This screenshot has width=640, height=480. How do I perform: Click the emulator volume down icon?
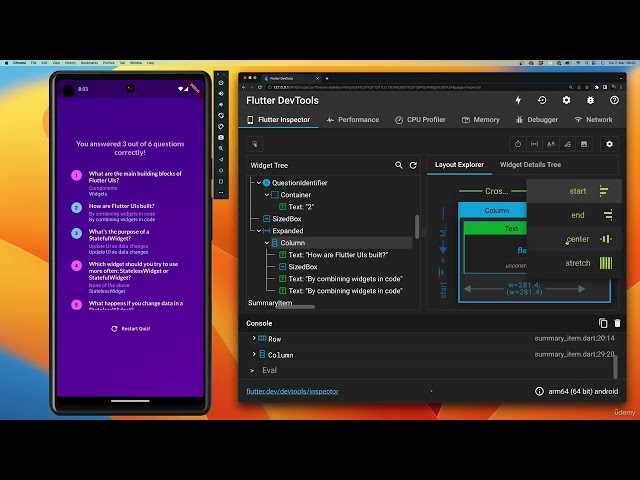point(221,104)
